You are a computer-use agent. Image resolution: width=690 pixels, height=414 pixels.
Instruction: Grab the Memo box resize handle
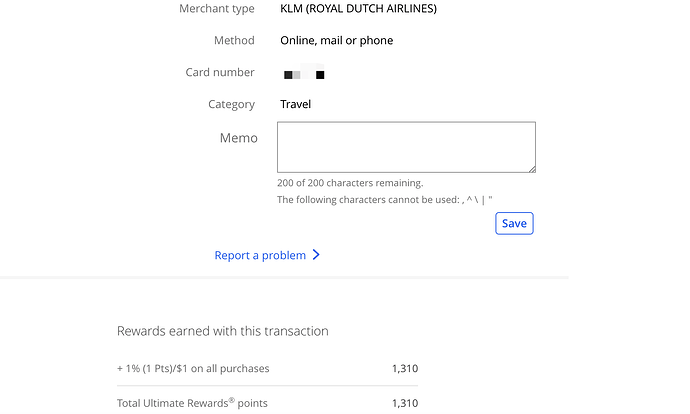click(531, 168)
